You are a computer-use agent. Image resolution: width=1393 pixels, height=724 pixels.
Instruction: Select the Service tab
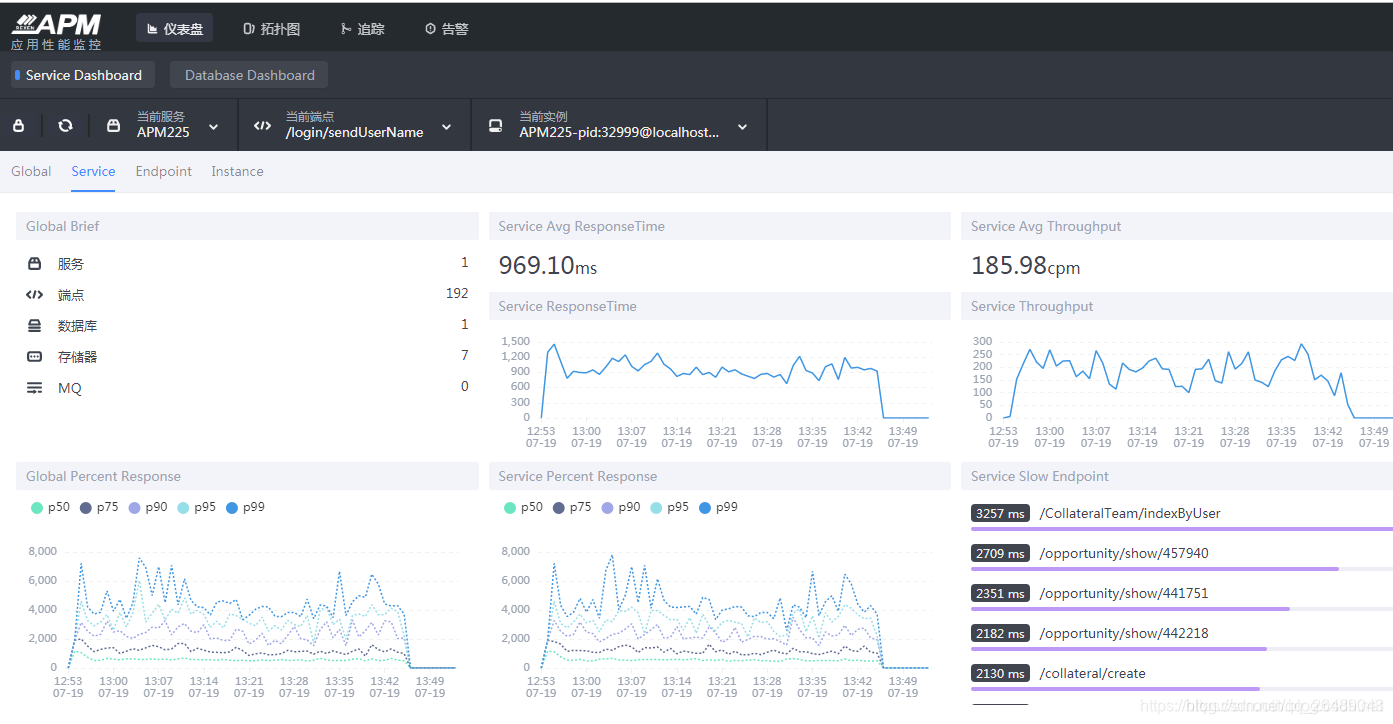(x=93, y=171)
